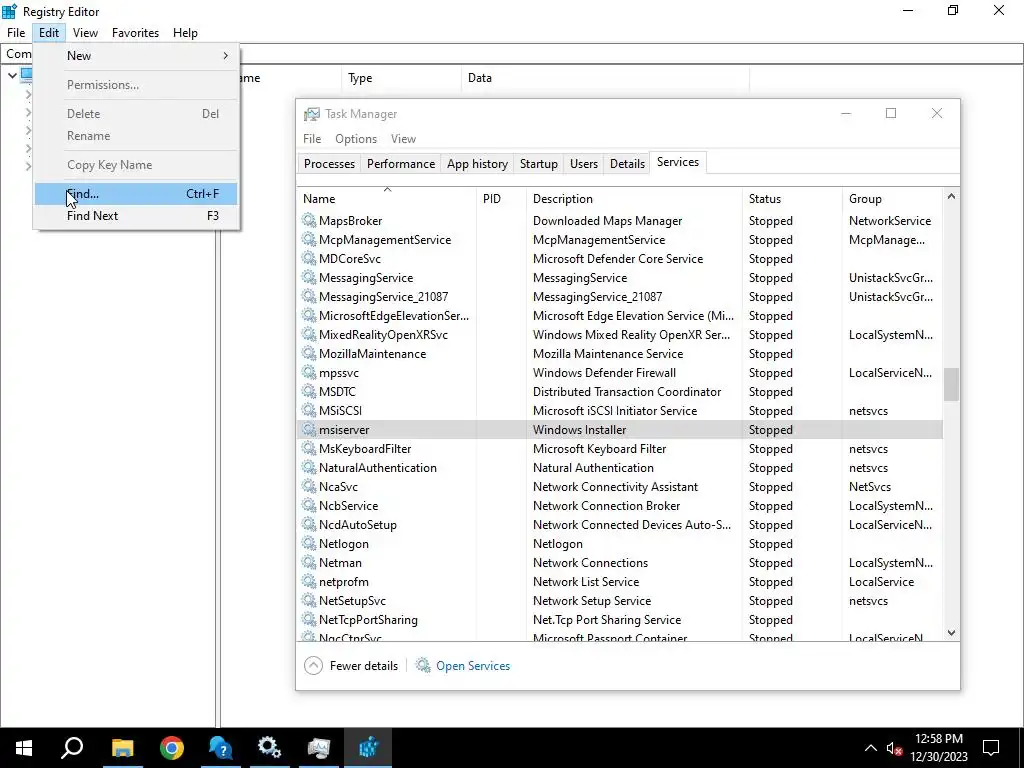This screenshot has width=1024, height=768.
Task: Sort services by Name column header
Action: (x=387, y=199)
